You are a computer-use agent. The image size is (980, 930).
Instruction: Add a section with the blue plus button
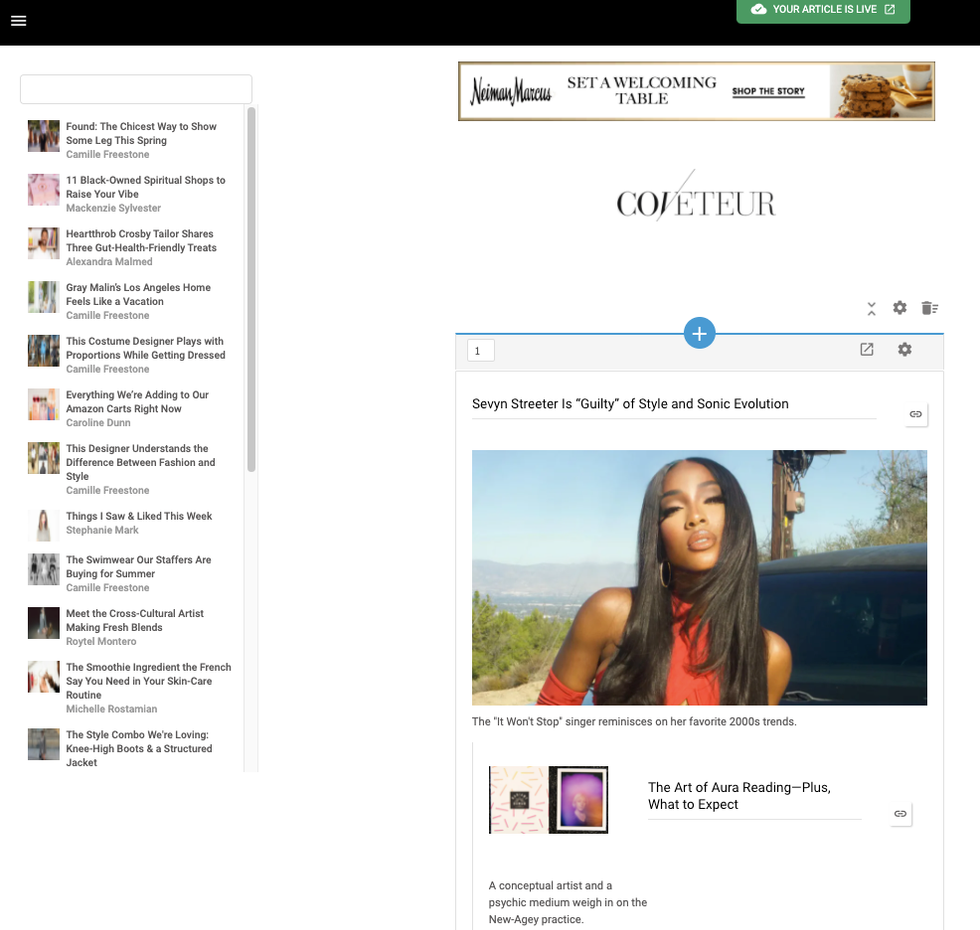(x=699, y=333)
